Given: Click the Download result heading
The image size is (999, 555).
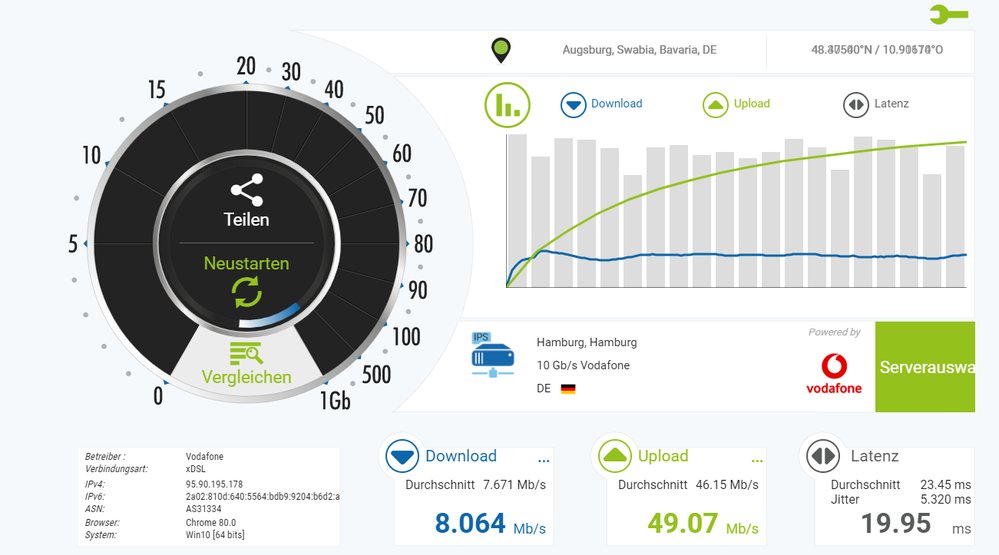Looking at the screenshot, I should point(461,456).
